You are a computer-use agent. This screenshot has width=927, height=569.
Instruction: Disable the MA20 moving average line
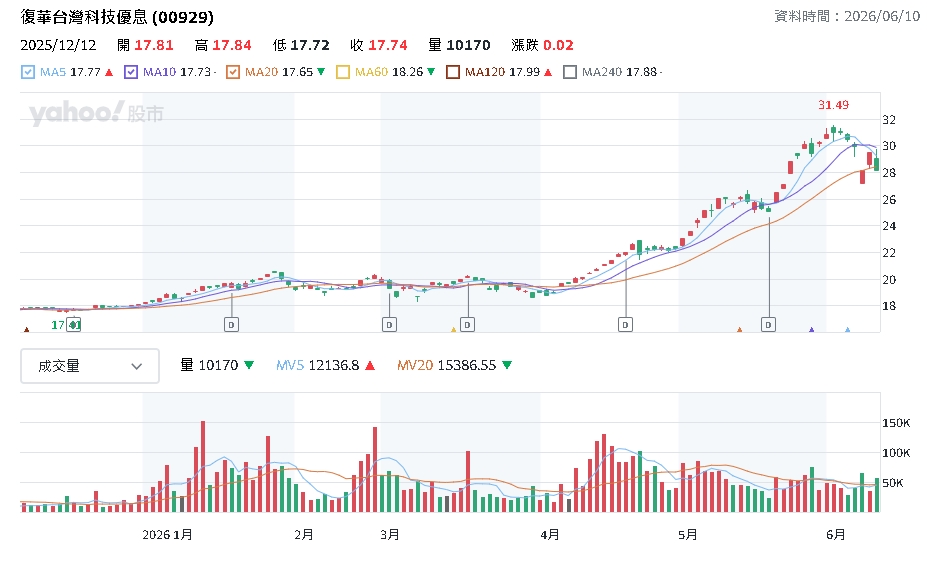pyautogui.click(x=233, y=72)
